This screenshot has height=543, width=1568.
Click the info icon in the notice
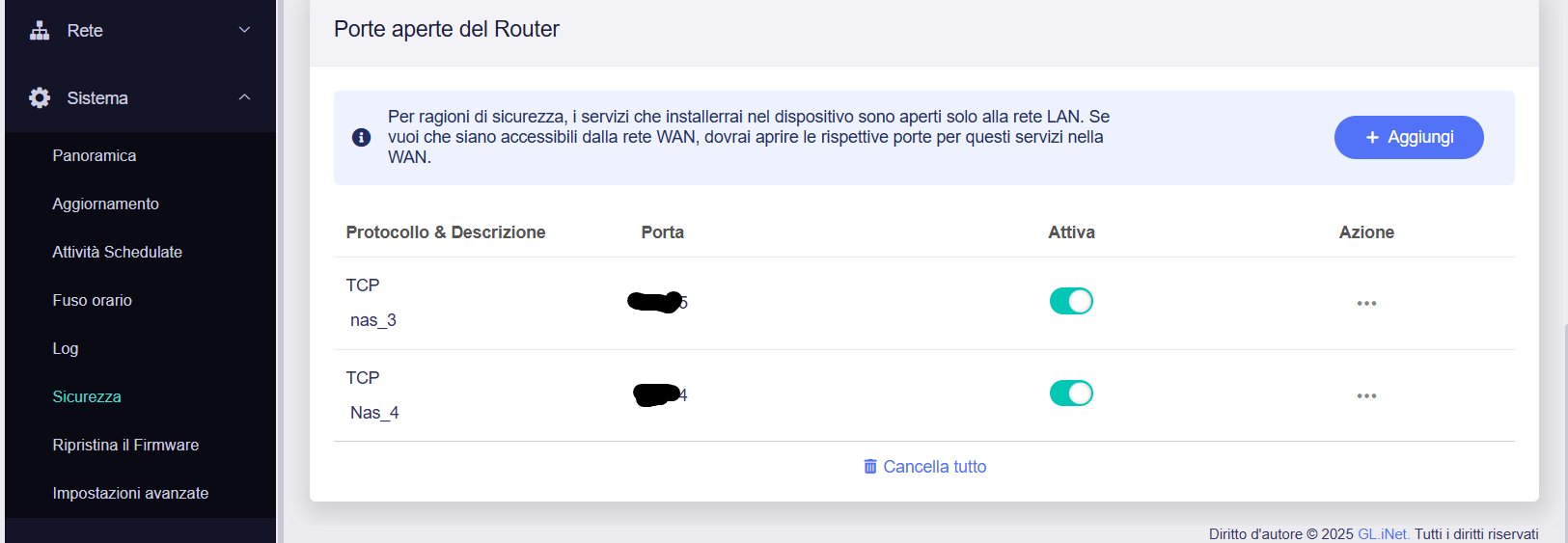362,137
